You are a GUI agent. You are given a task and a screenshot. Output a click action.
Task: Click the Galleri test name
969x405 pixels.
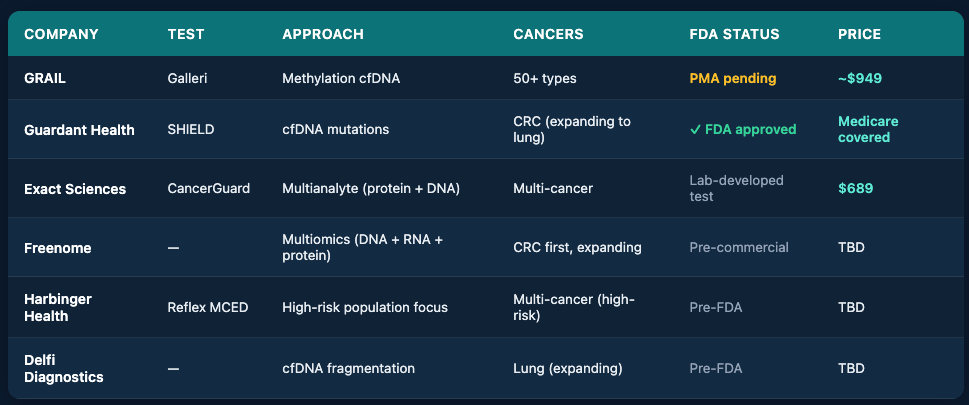point(188,78)
